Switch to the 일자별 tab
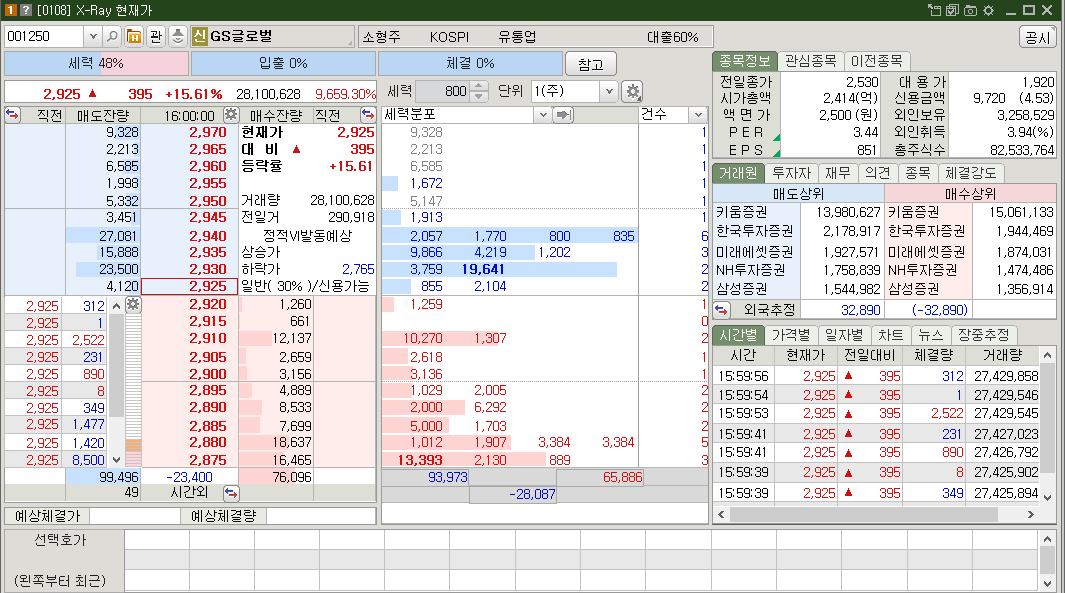The height and width of the screenshot is (593, 1065). 844,335
